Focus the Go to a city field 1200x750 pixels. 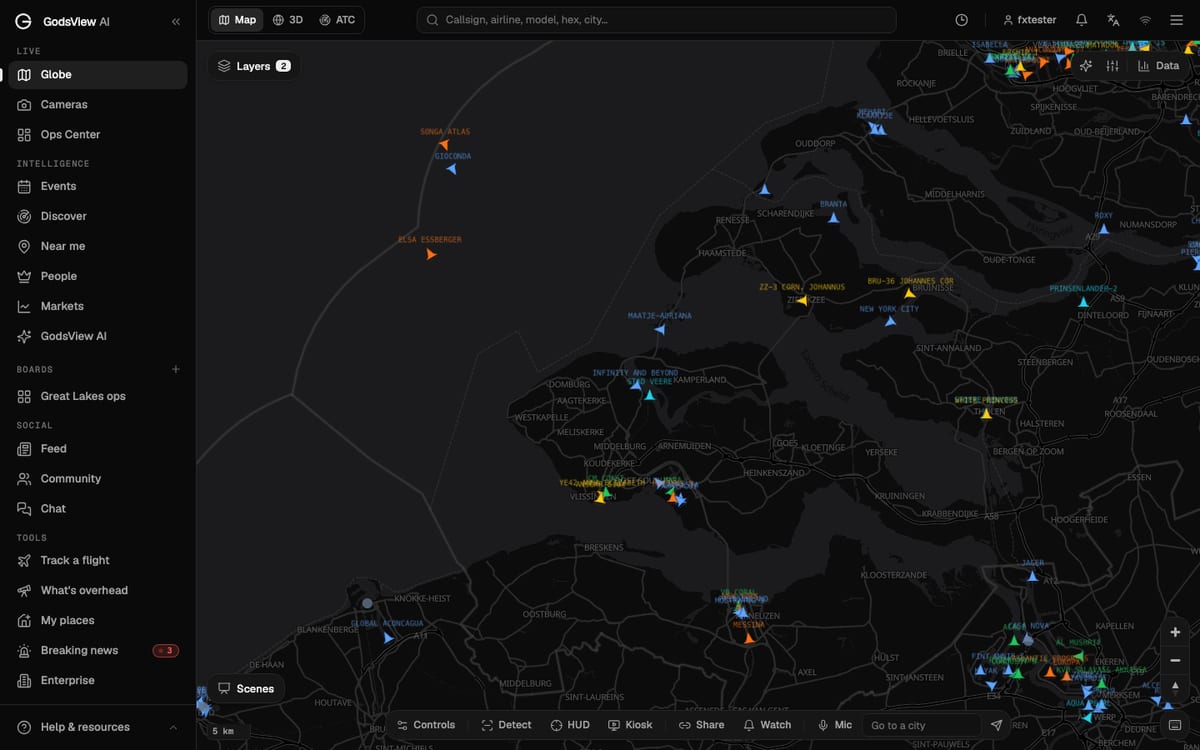click(x=922, y=725)
